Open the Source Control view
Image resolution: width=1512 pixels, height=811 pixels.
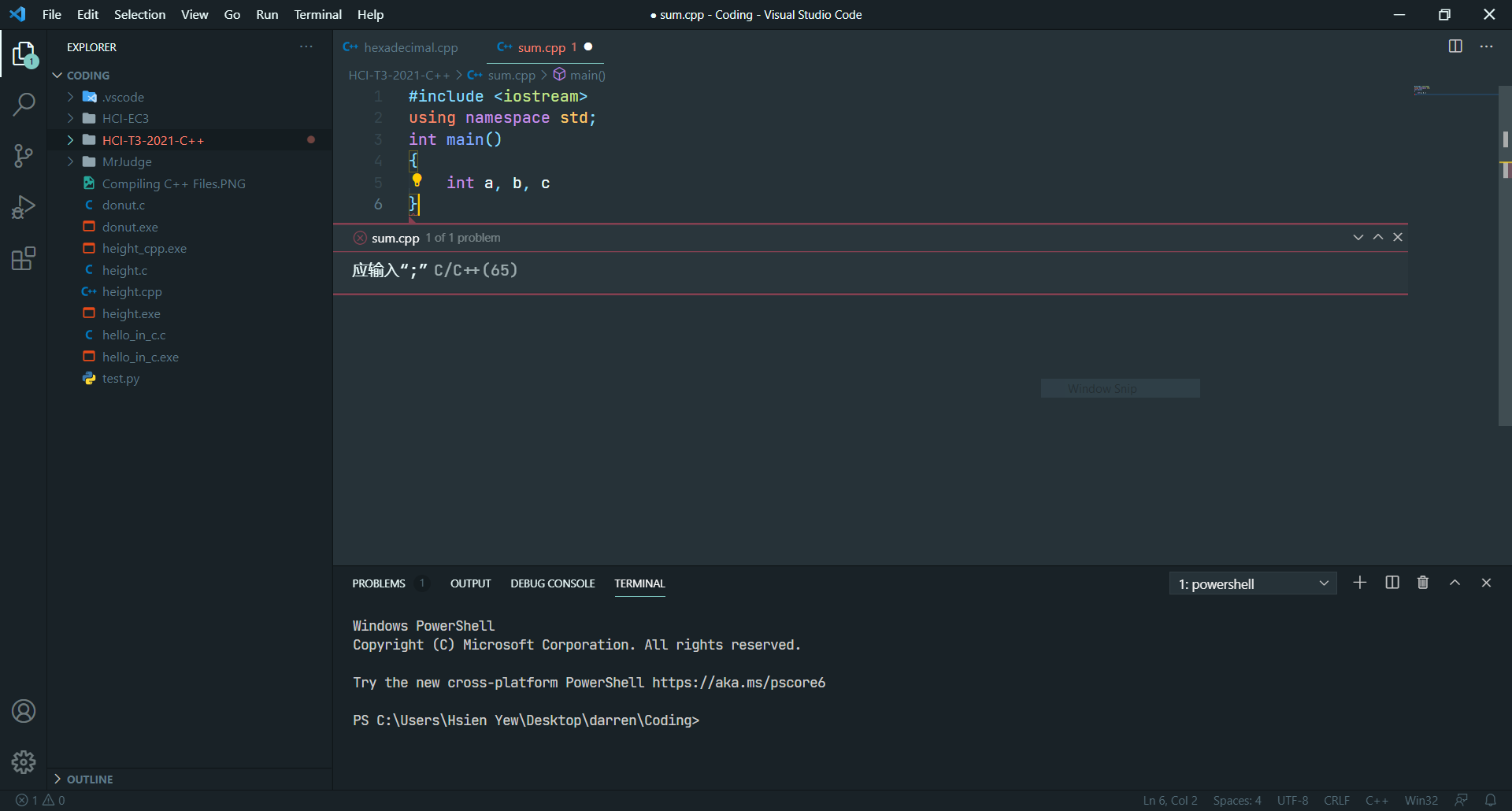click(x=24, y=155)
